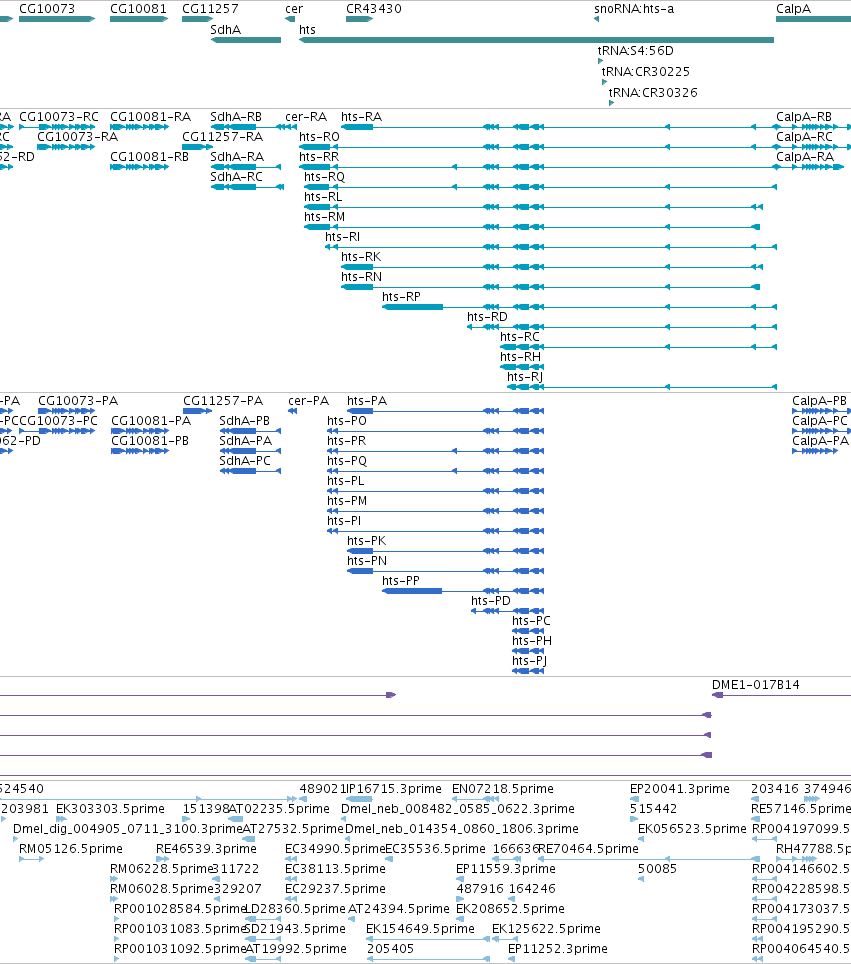This screenshot has width=851, height=964.
Task: Click the snoRNA:hts-a gene label
Action: tap(634, 9)
